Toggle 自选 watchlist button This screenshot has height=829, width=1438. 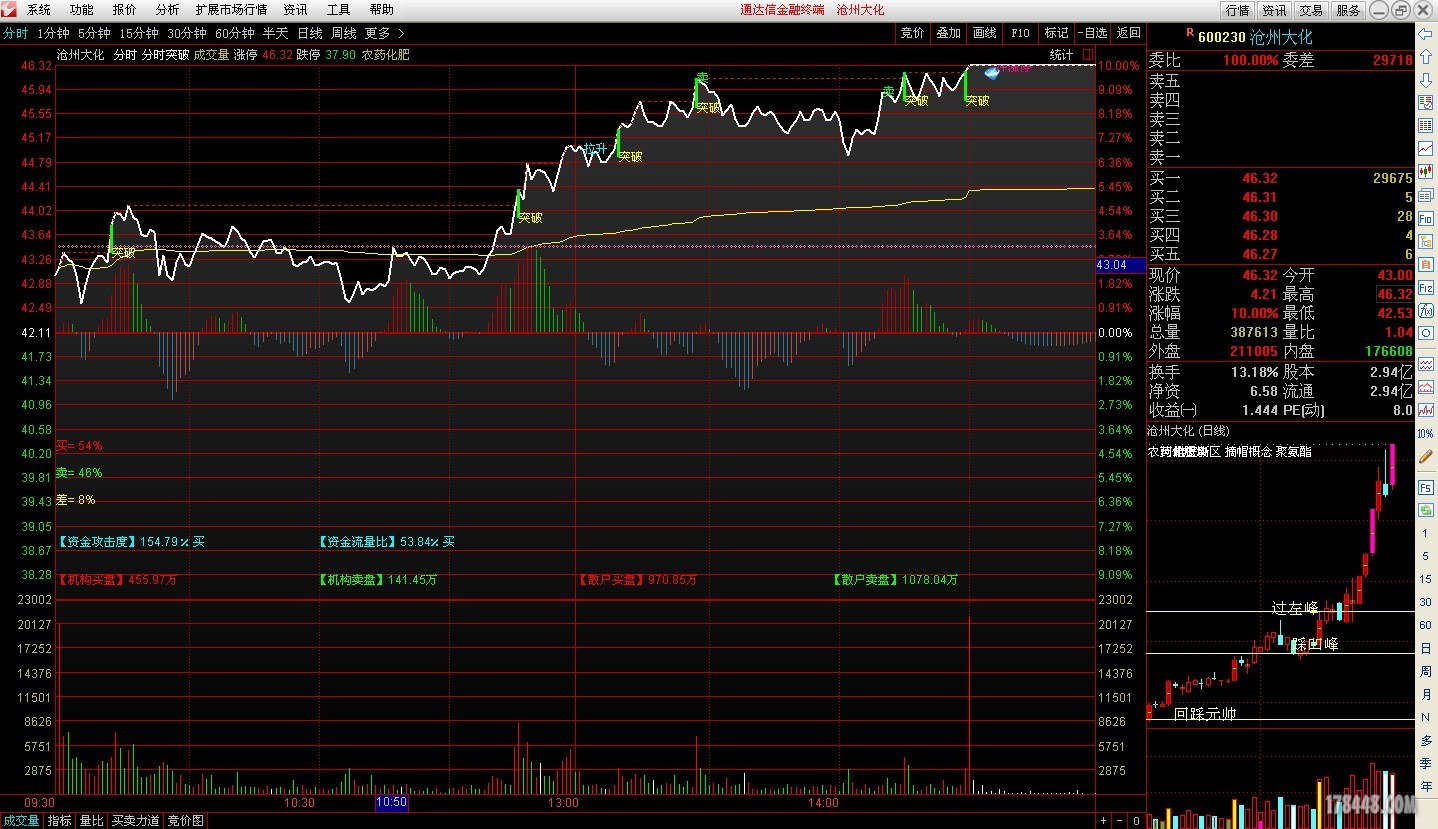pyautogui.click(x=1093, y=33)
